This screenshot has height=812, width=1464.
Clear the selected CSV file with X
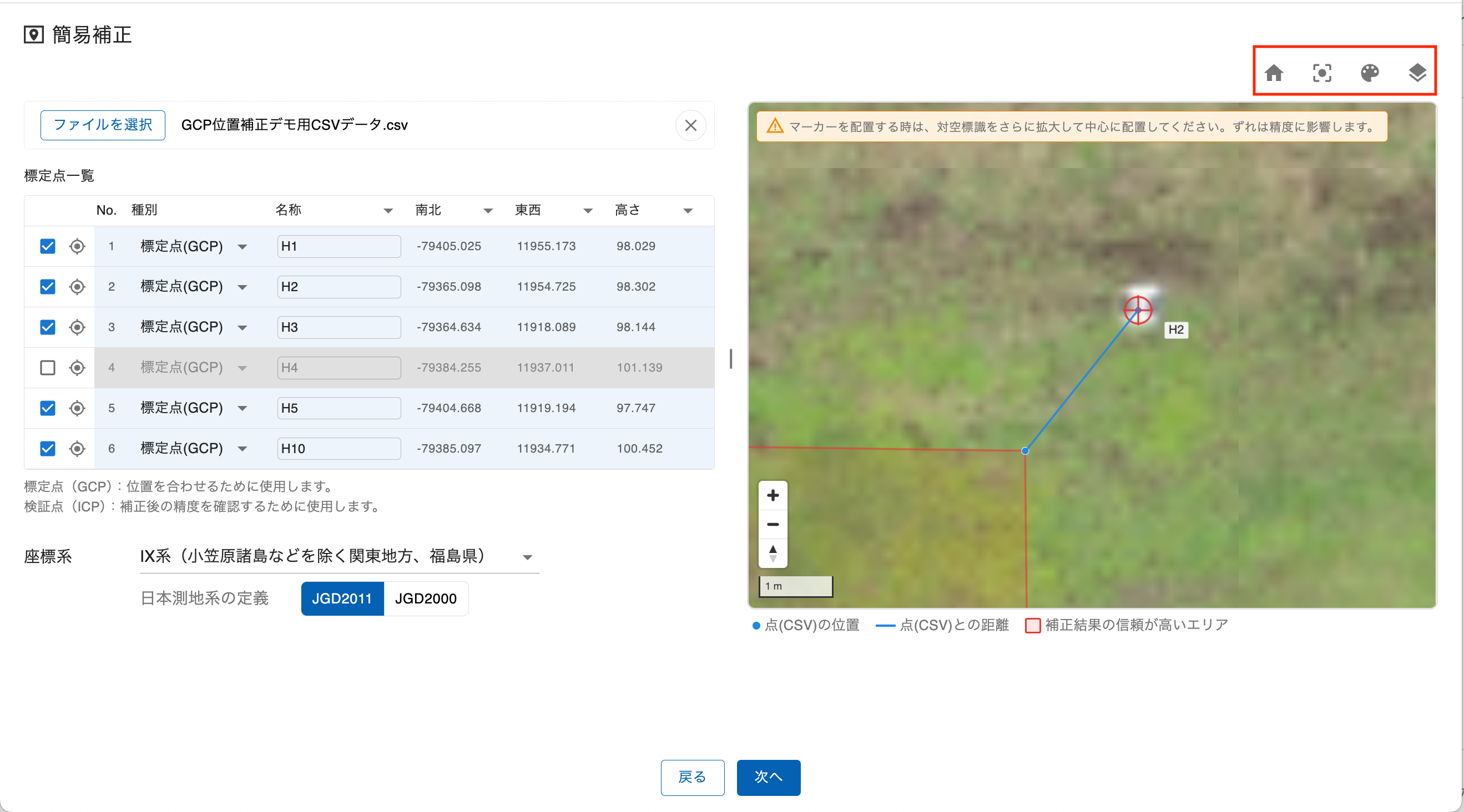(x=690, y=125)
